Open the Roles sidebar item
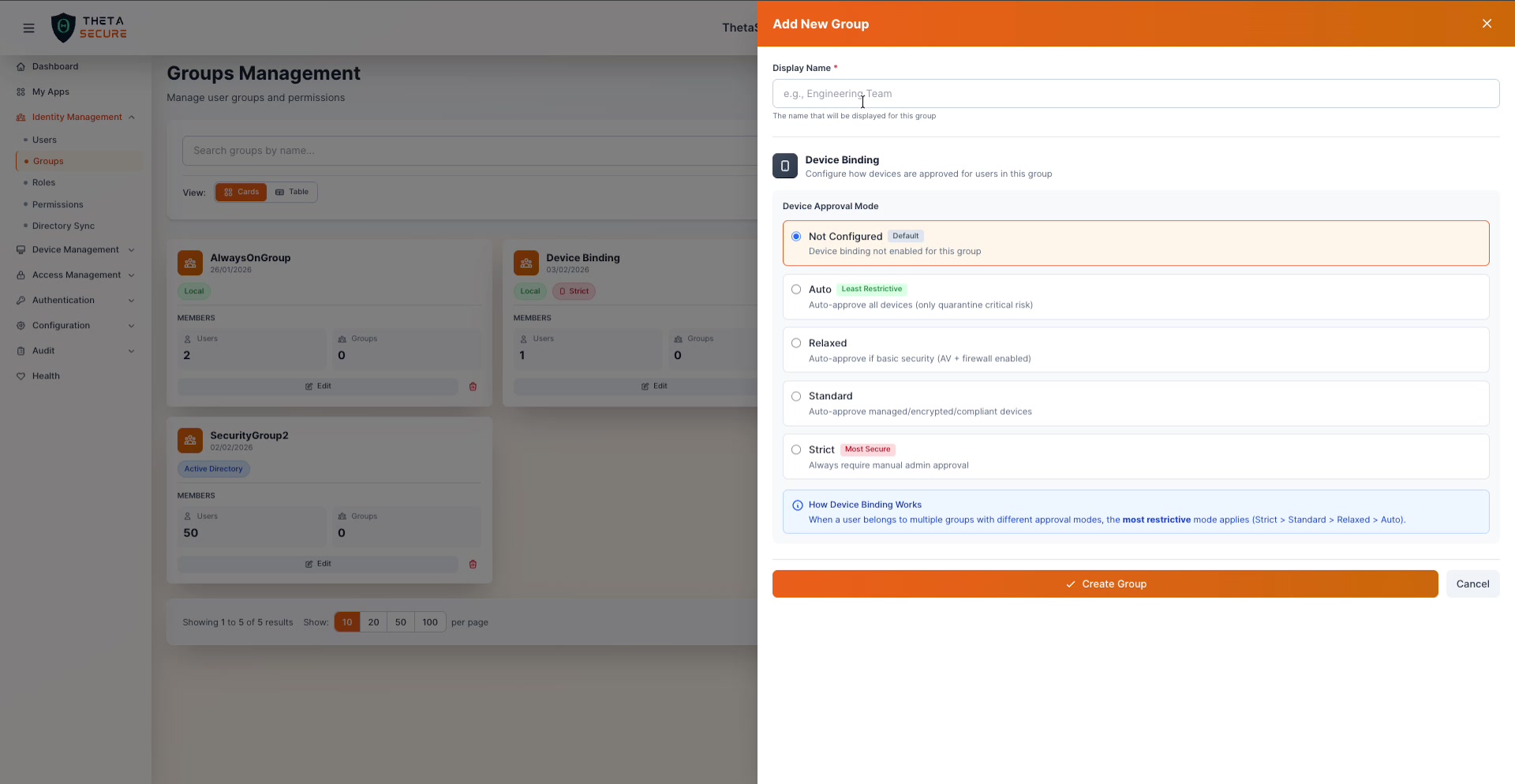1515x784 pixels. [x=44, y=183]
